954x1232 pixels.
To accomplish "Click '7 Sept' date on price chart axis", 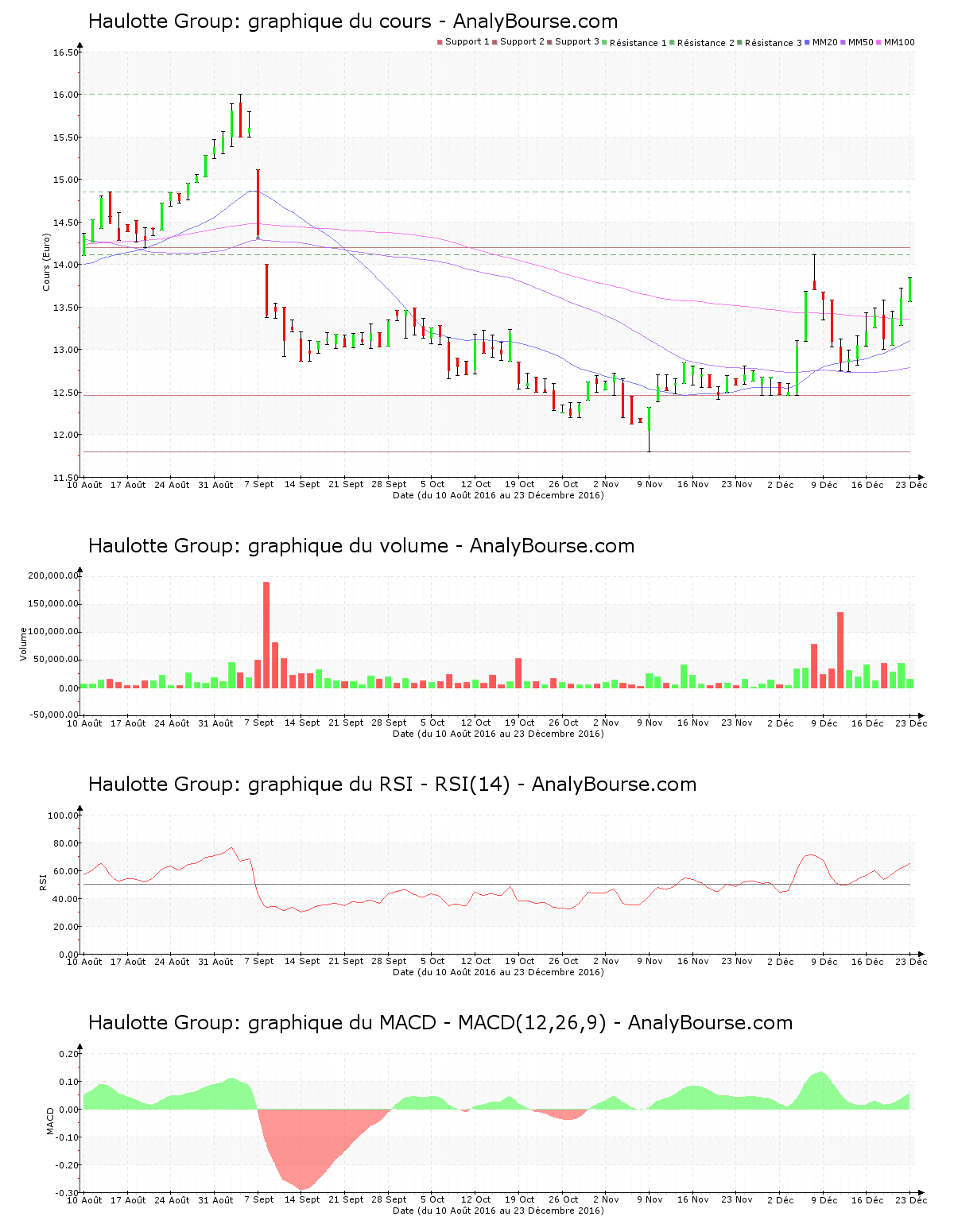I will (x=259, y=484).
